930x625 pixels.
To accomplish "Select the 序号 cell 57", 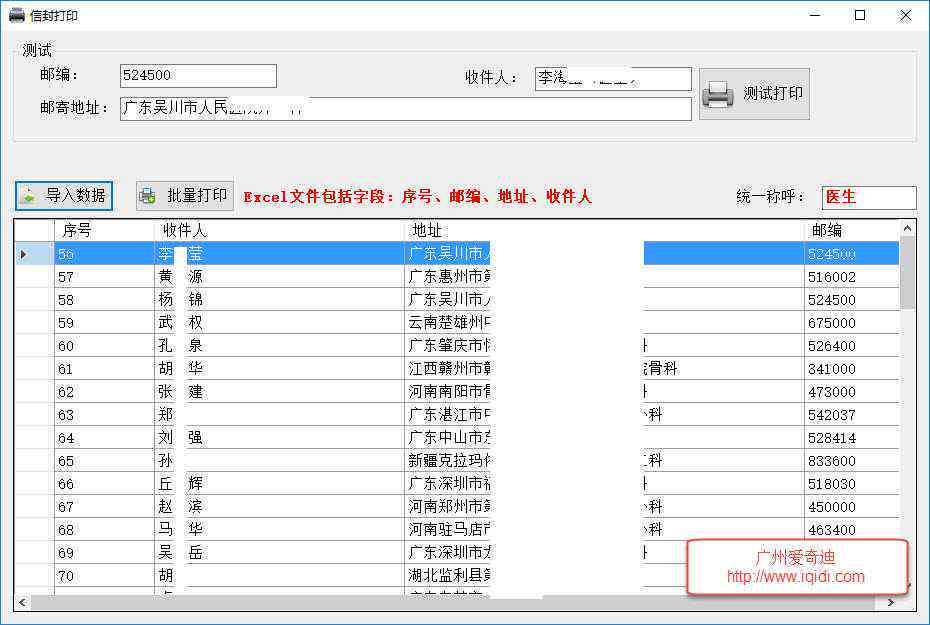I will pos(104,277).
